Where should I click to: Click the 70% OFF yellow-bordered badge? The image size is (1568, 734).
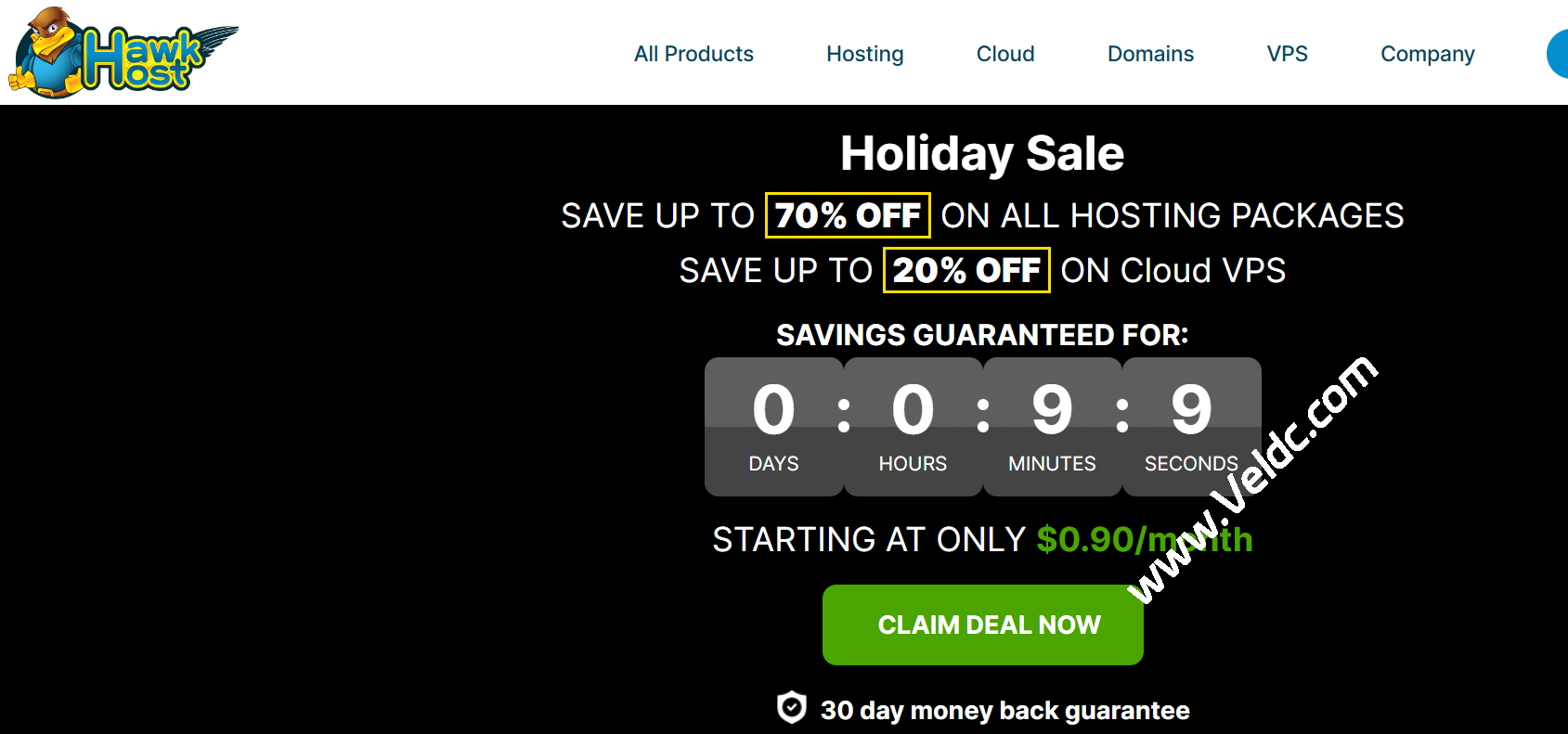(x=848, y=215)
